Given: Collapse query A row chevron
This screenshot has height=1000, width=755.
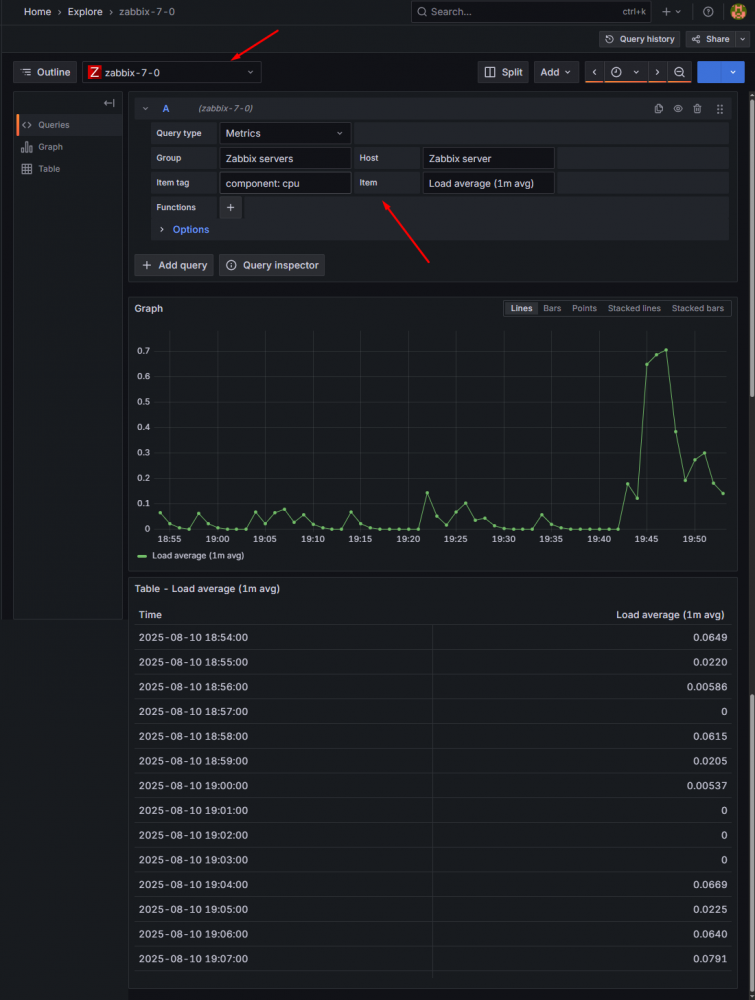Looking at the screenshot, I should (x=145, y=108).
